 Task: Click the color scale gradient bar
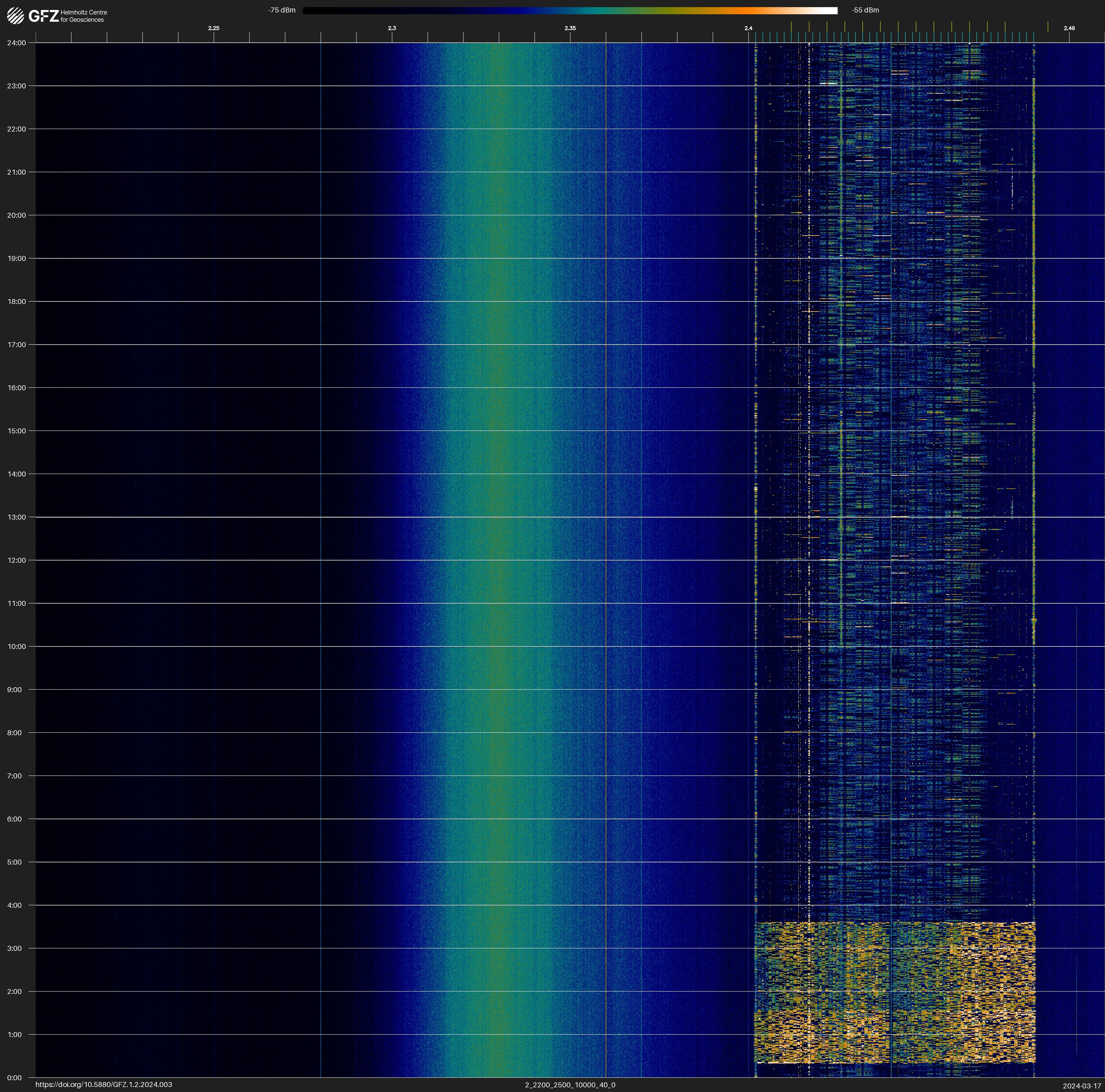click(x=570, y=10)
